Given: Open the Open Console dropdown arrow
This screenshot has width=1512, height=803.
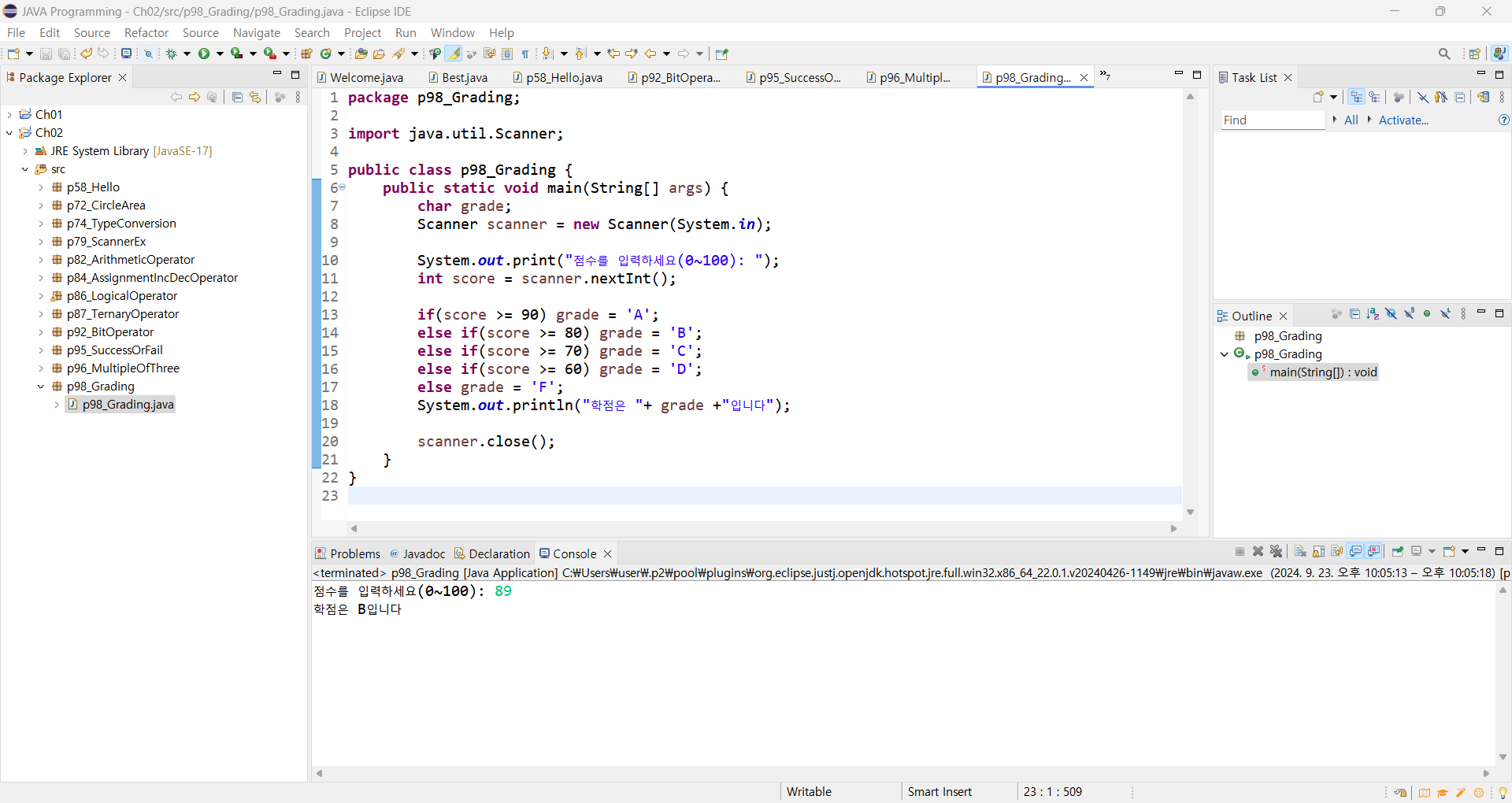Looking at the screenshot, I should (x=1465, y=551).
